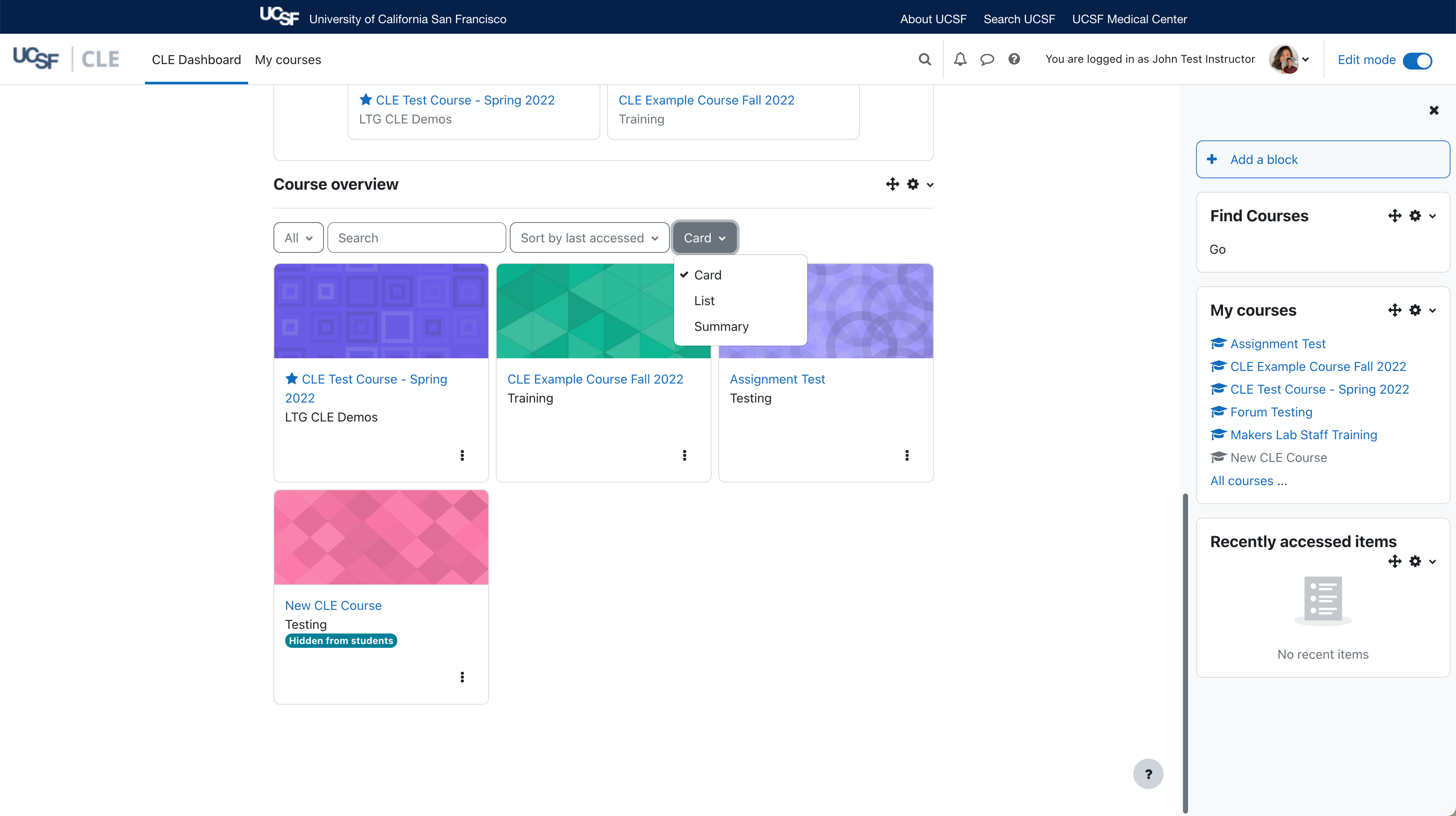This screenshot has height=816, width=1456.
Task: Select Summary view option
Action: (741, 327)
